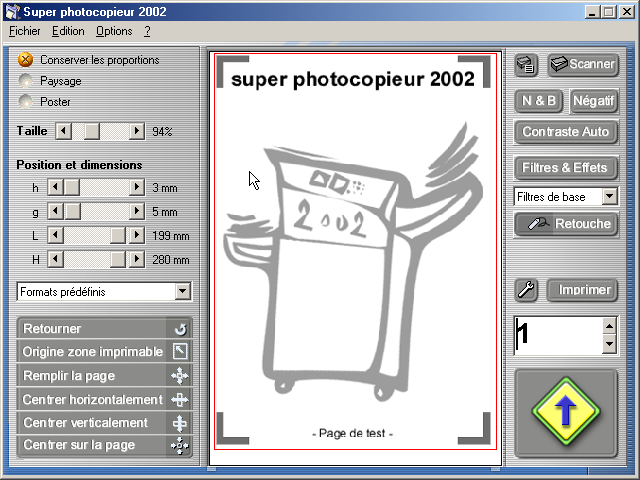Decrease g value with the left arrow
This screenshot has height=480, width=640.
tap(56, 211)
